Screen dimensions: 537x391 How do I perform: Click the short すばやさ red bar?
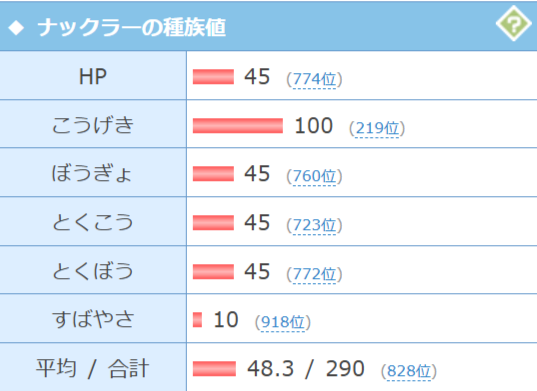pos(197,320)
